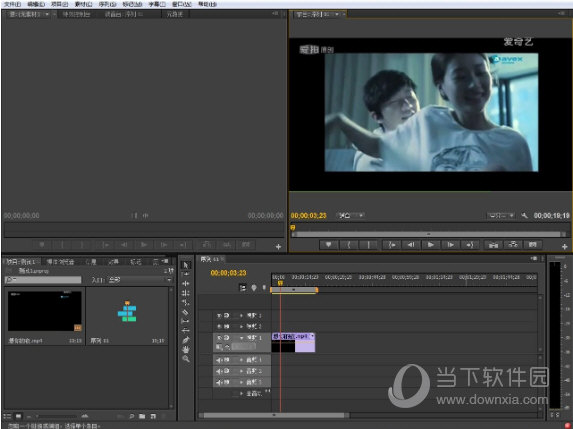Switch project panel to icon view
The height and width of the screenshot is (429, 573).
tap(18, 416)
